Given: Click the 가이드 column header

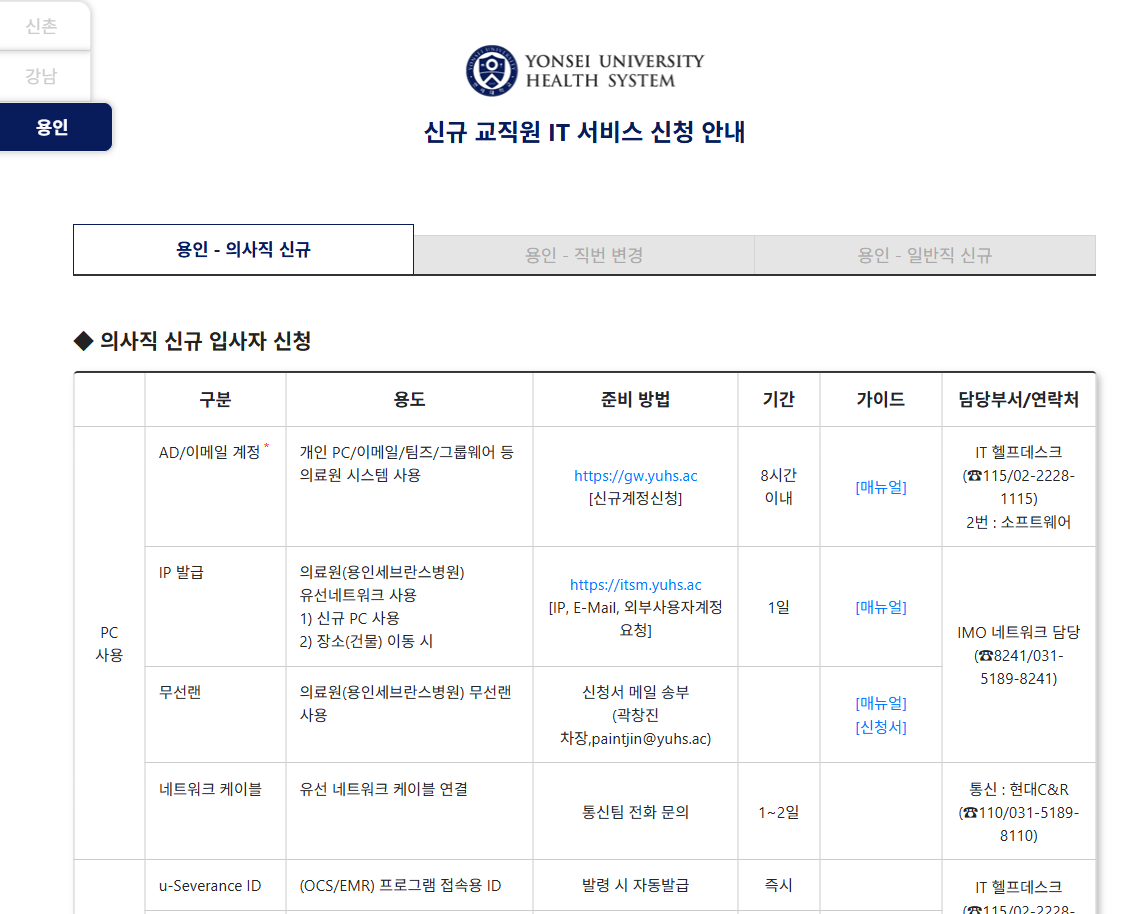Looking at the screenshot, I should click(881, 400).
